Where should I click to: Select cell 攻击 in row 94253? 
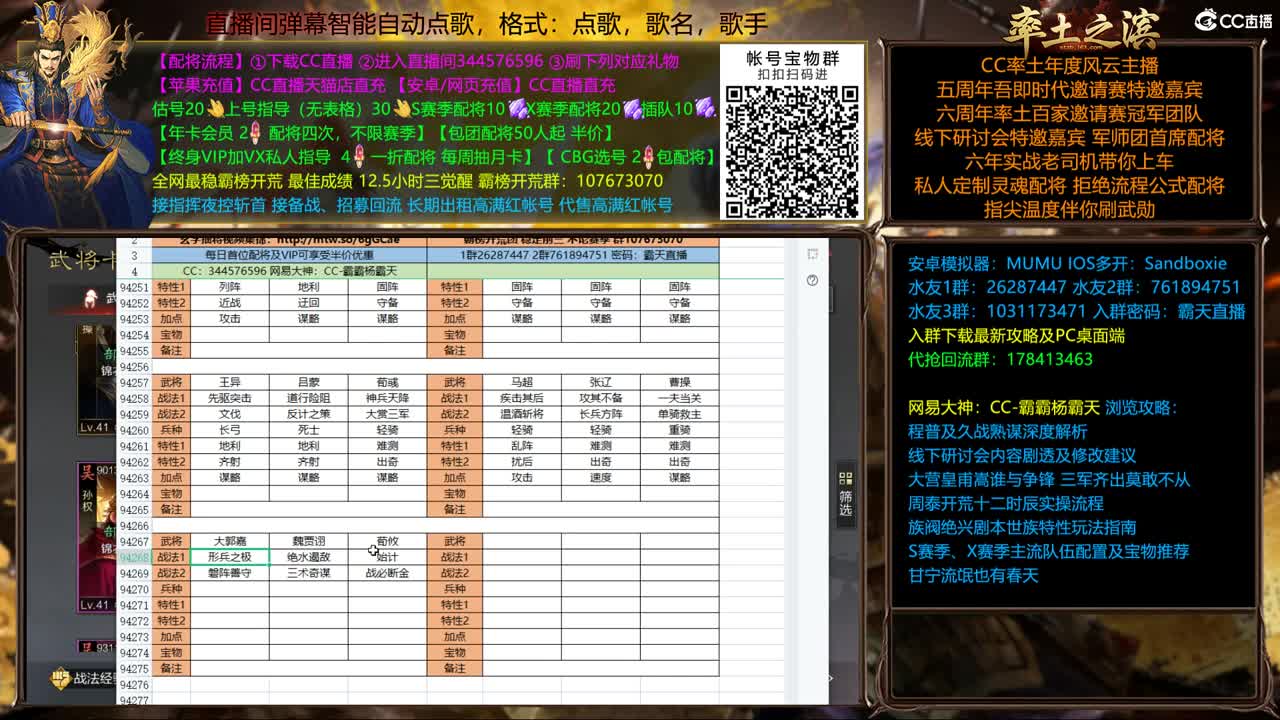(230, 319)
